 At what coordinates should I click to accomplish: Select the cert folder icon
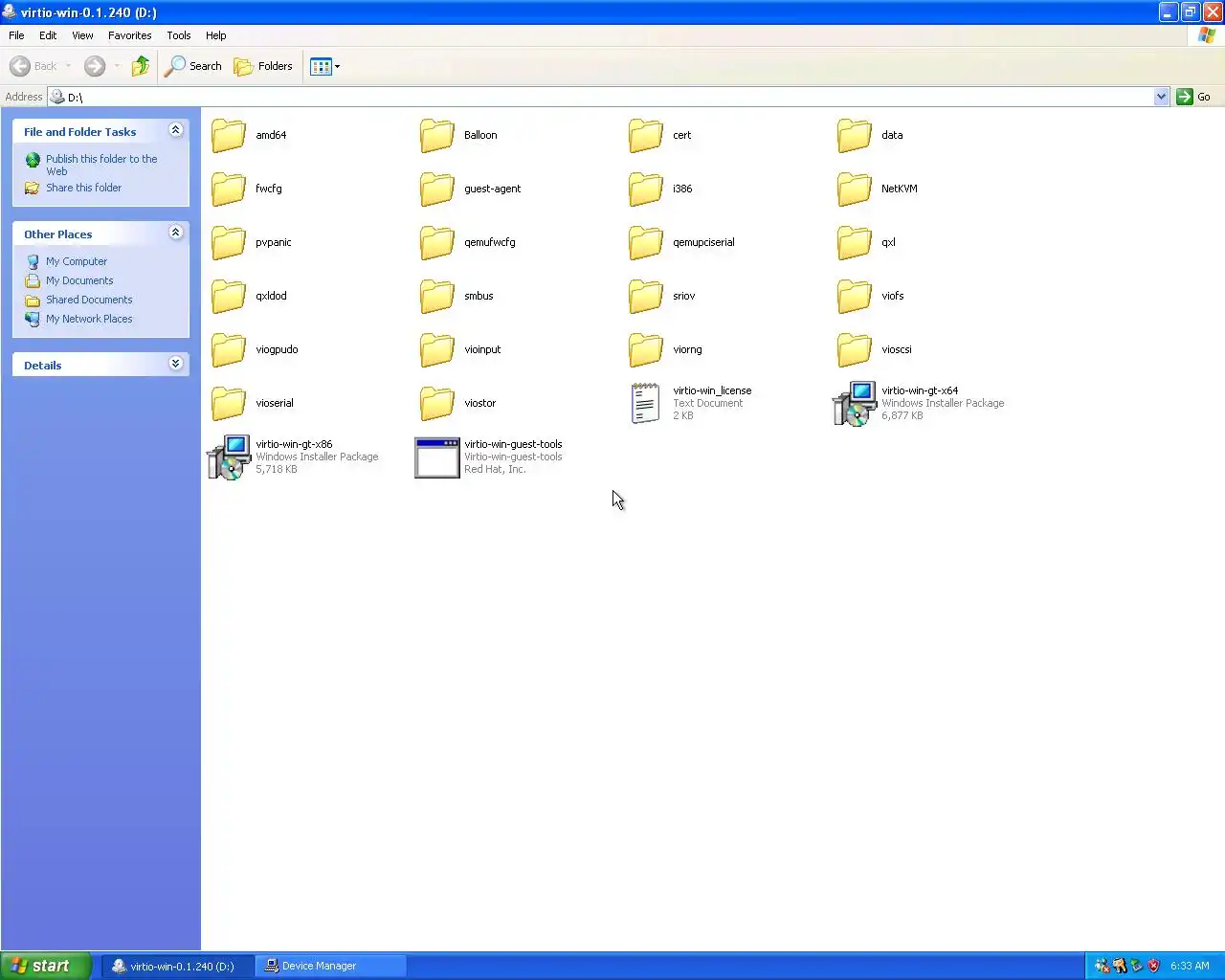tap(646, 135)
